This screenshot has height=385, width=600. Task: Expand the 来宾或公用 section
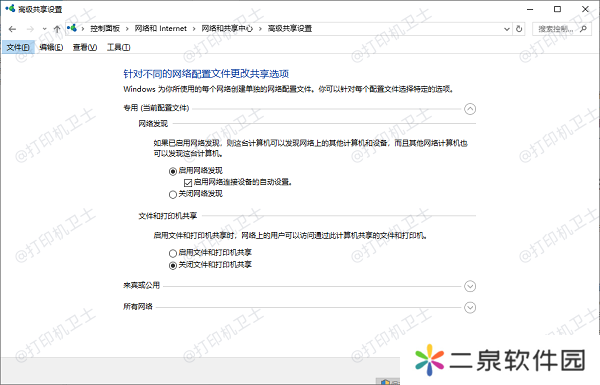(470, 286)
